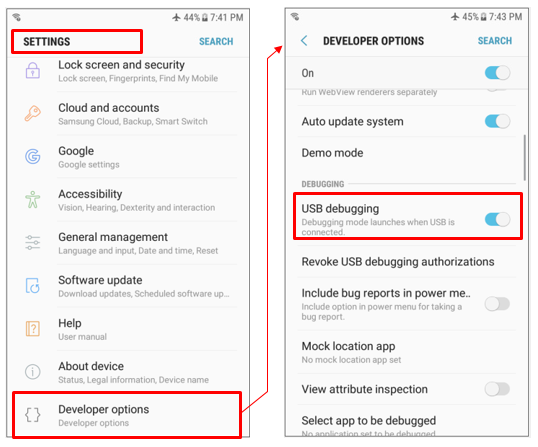Click the Developer Options scrollbar
The image size is (538, 447).
coord(524,157)
